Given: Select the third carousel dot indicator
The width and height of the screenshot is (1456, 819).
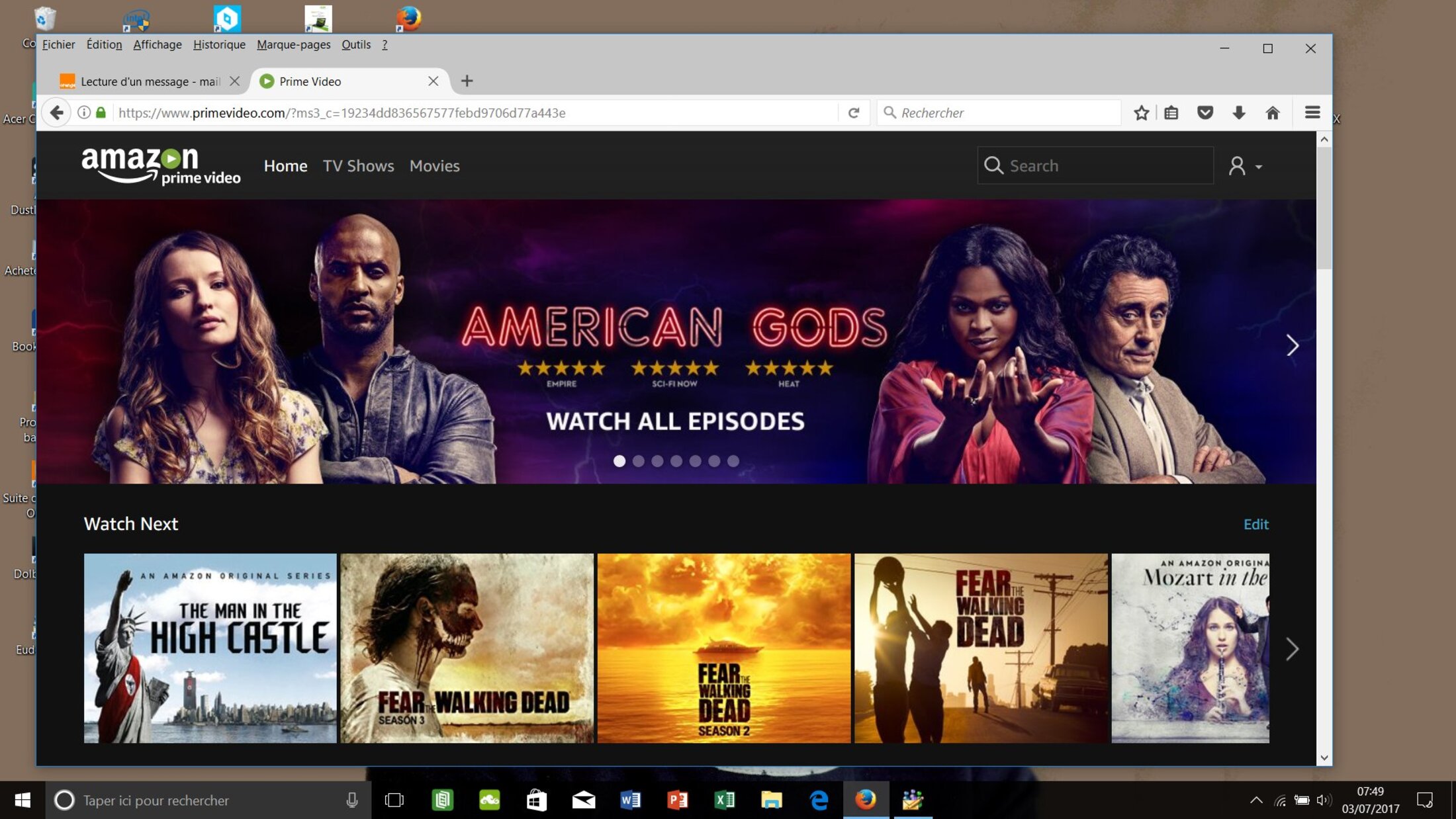Looking at the screenshot, I should (x=657, y=461).
